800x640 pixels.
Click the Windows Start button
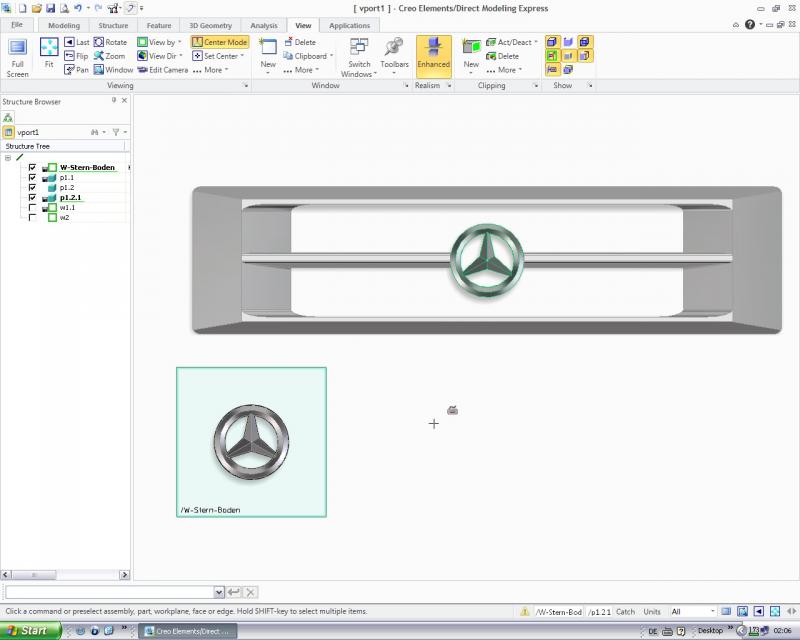click(x=30, y=631)
